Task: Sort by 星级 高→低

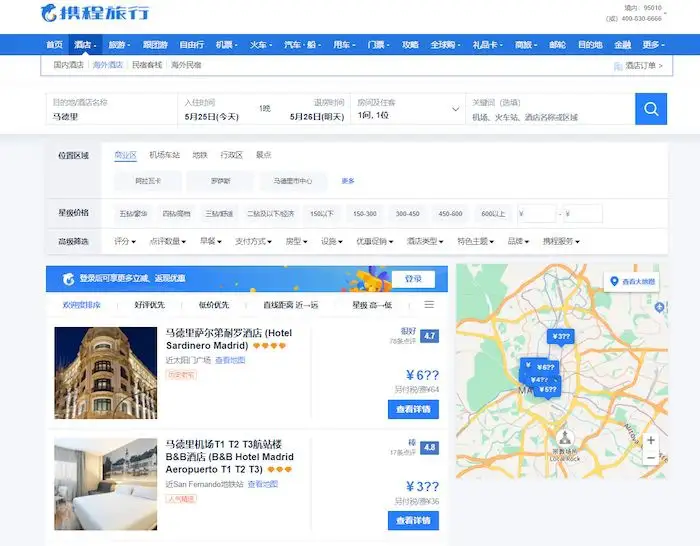Action: [372, 305]
